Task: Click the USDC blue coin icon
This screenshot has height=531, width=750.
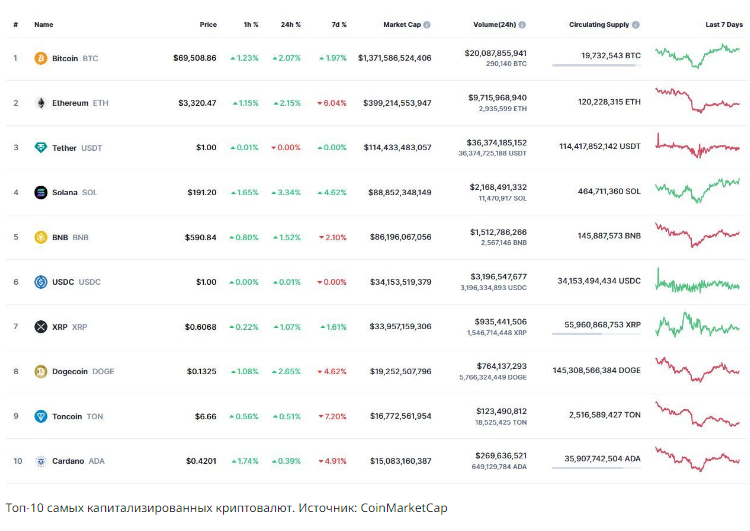Action: pos(41,282)
